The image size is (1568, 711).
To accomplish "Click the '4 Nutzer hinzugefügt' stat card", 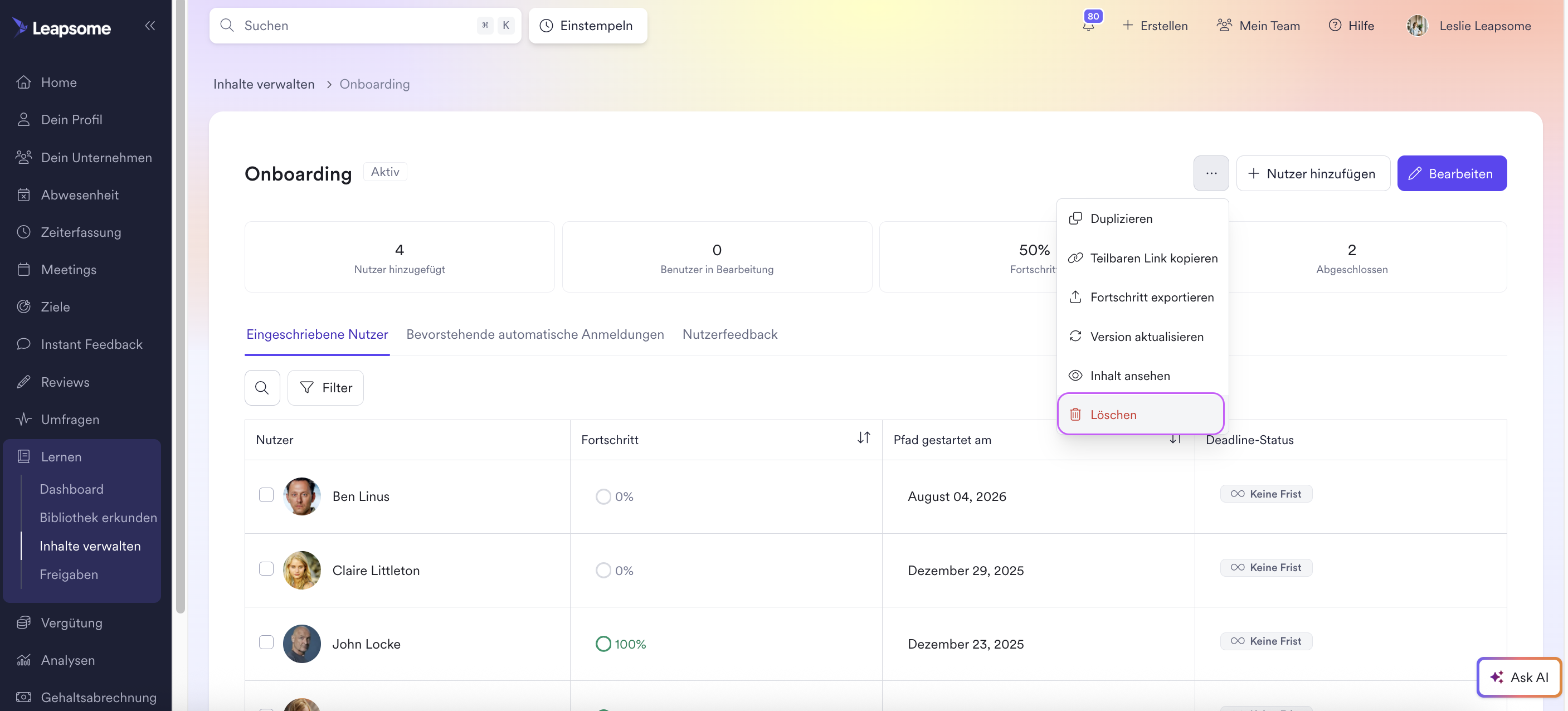I will [x=400, y=257].
